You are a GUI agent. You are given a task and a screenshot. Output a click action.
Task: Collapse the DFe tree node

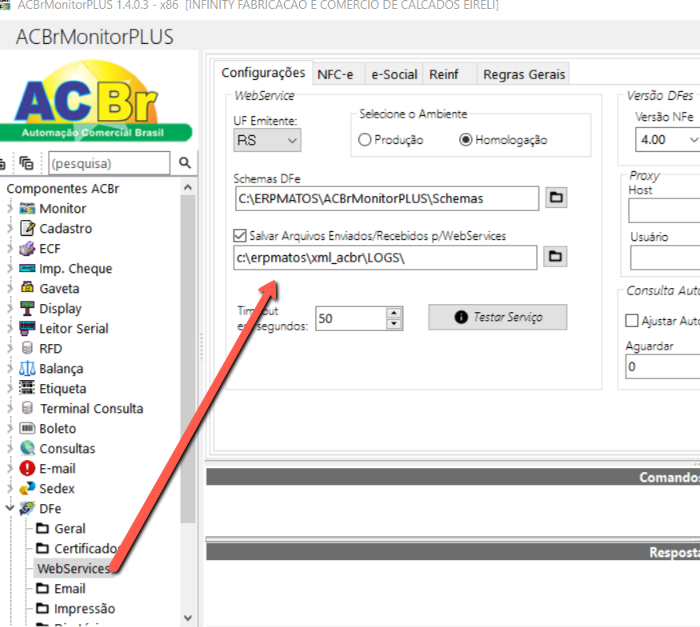pyautogui.click(x=10, y=508)
